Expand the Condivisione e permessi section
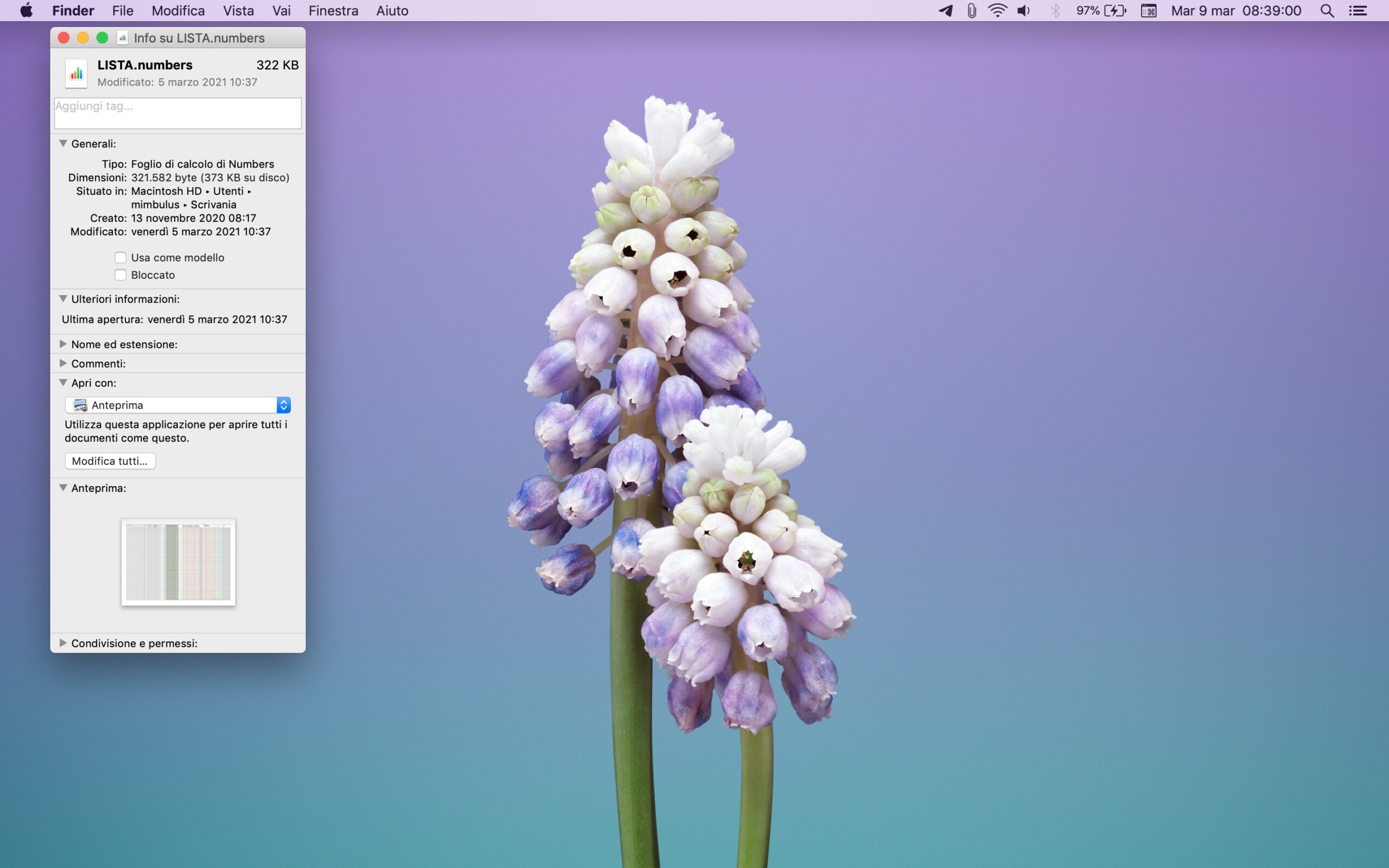 [63, 643]
